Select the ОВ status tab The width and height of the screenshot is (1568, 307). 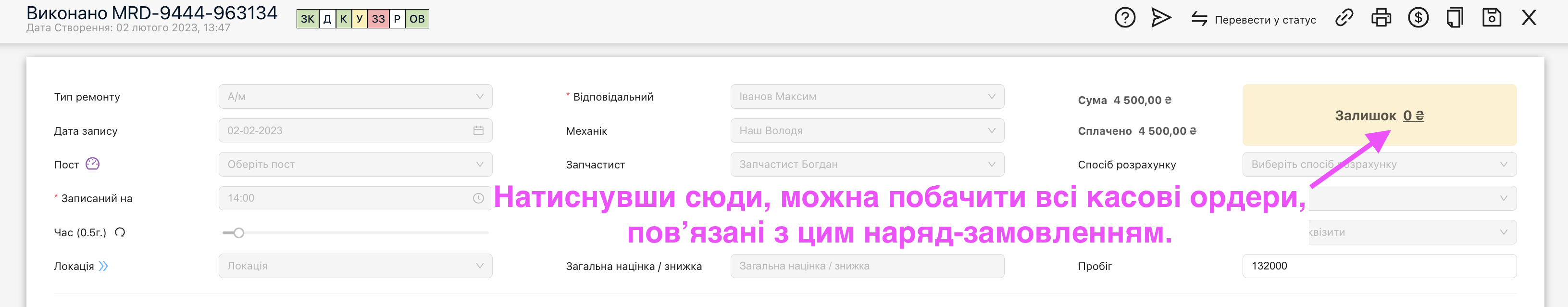[x=417, y=19]
